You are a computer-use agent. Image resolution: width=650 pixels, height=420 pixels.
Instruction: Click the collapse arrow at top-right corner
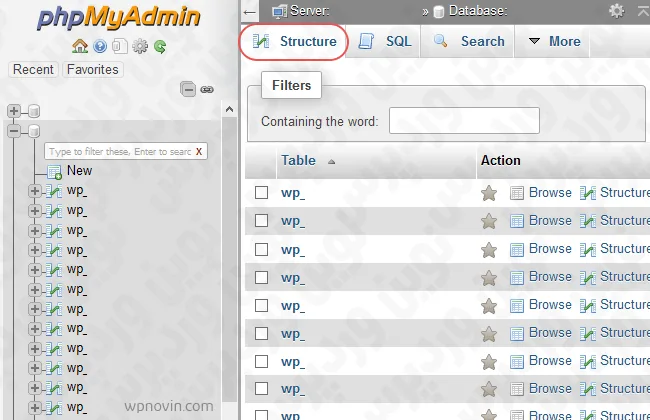[643, 11]
